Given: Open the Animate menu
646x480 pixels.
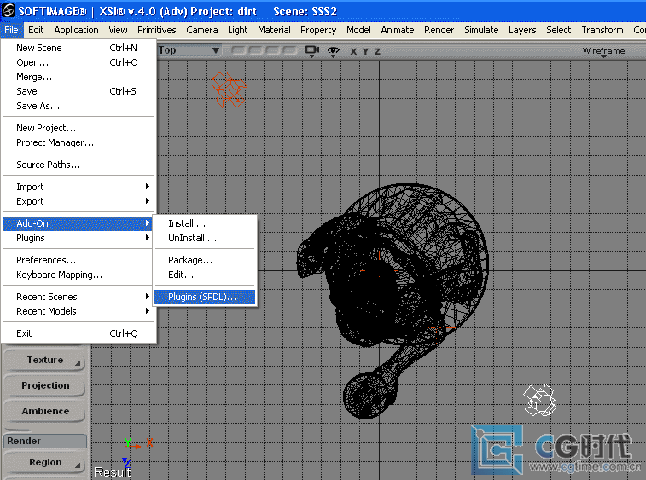Looking at the screenshot, I should click(397, 30).
